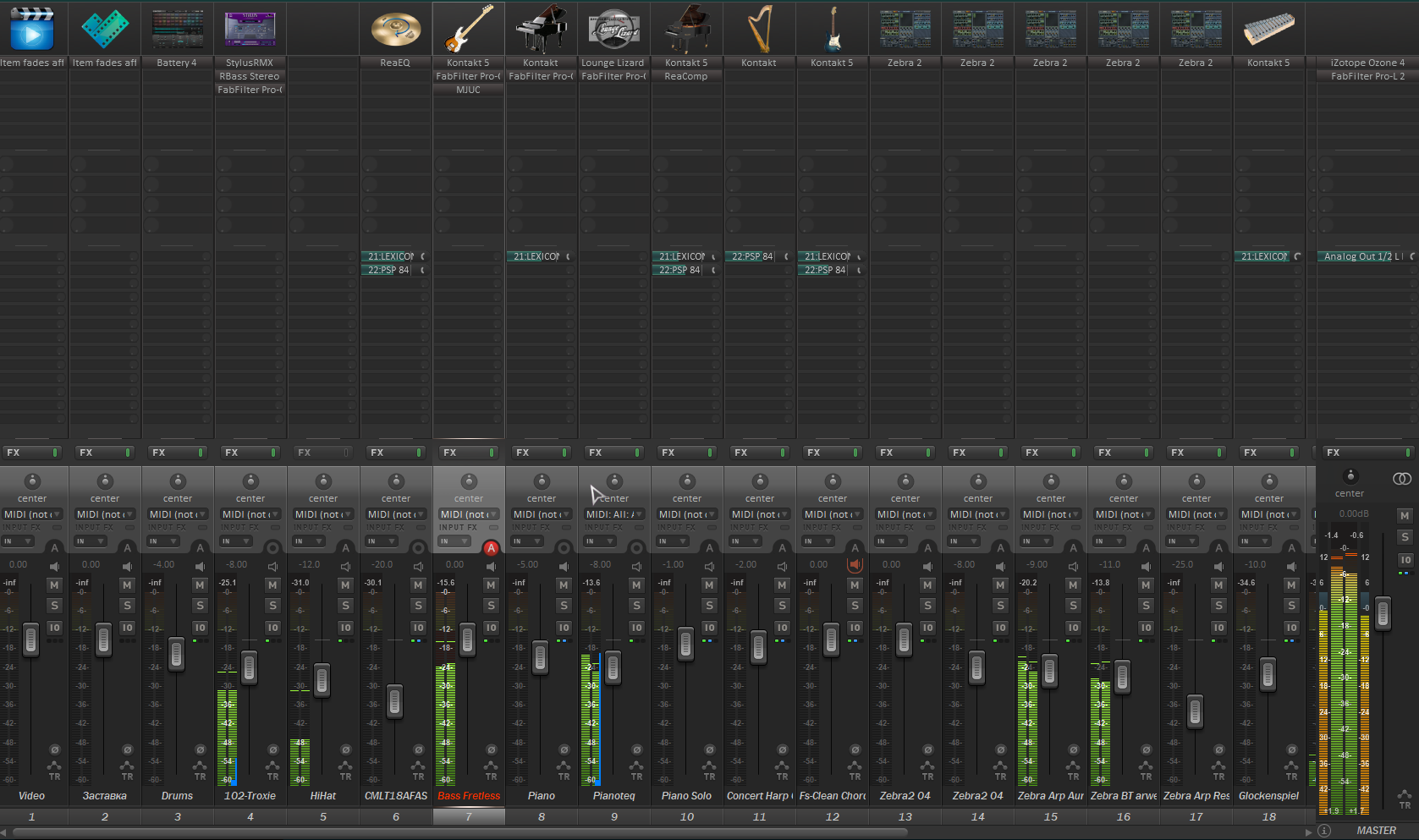Click the Lounge Lizard plugin icon
1419x840 pixels.
click(x=613, y=28)
